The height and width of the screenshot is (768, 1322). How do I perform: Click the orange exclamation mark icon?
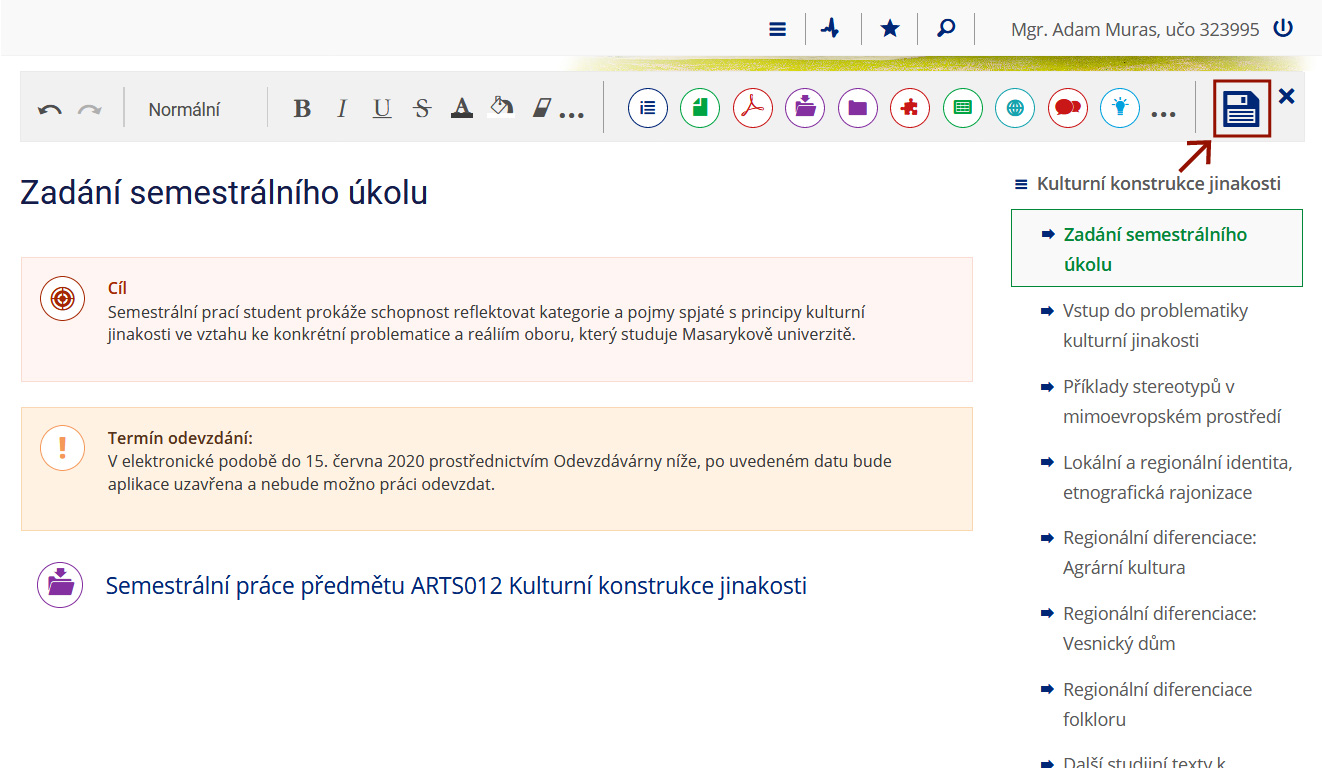62,447
